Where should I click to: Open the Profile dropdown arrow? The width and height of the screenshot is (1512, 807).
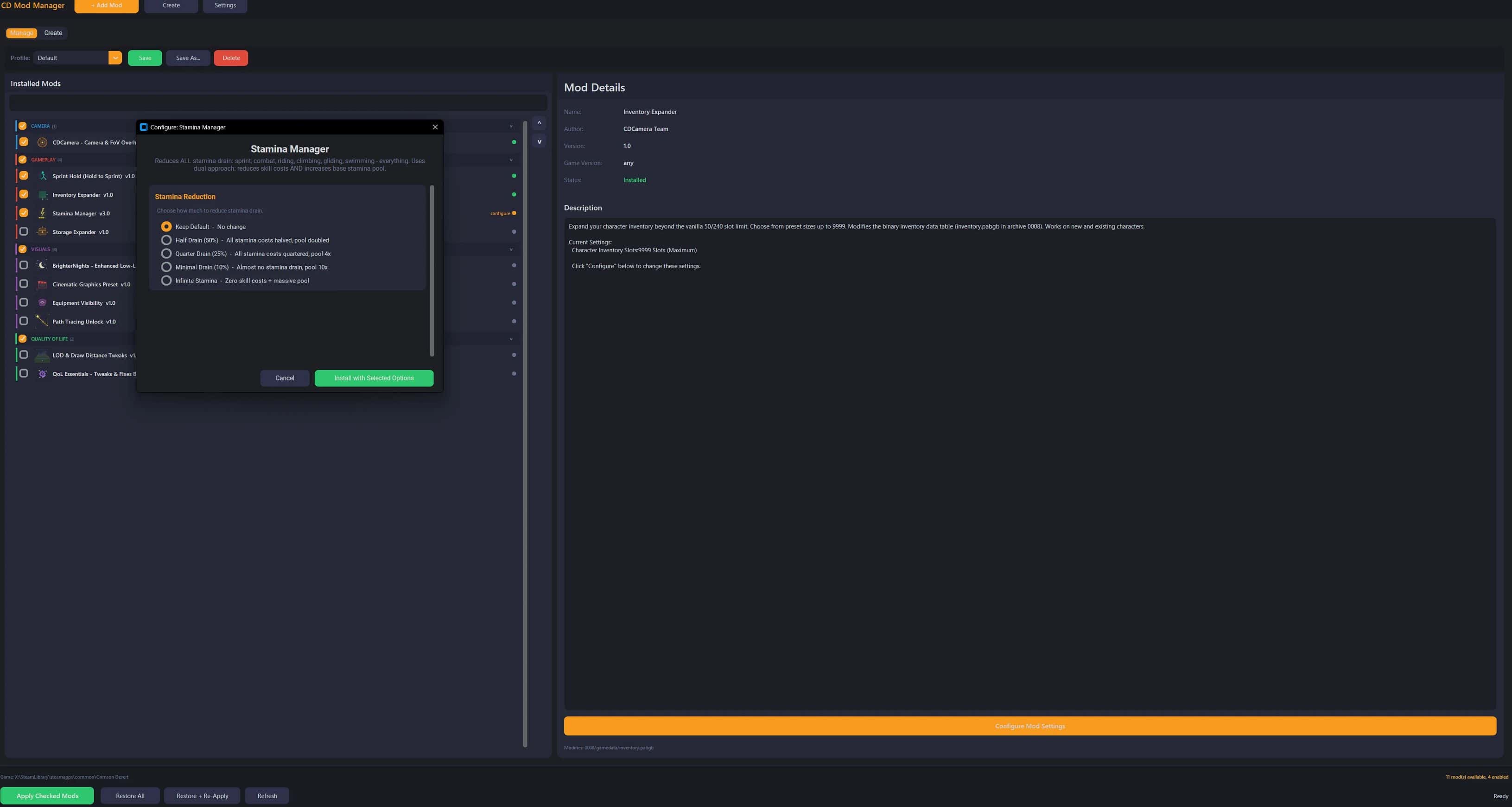pyautogui.click(x=115, y=58)
